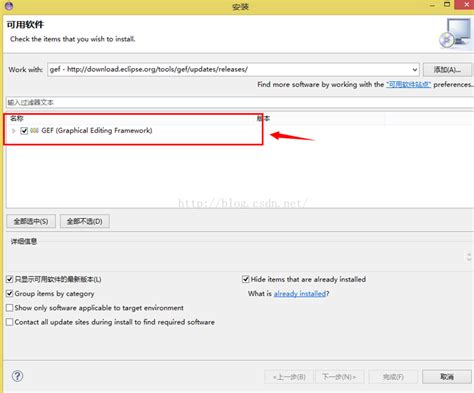Screen dimensions: 474x393
Task: Enable Show only software applicable to target environment
Action: click(x=10, y=308)
